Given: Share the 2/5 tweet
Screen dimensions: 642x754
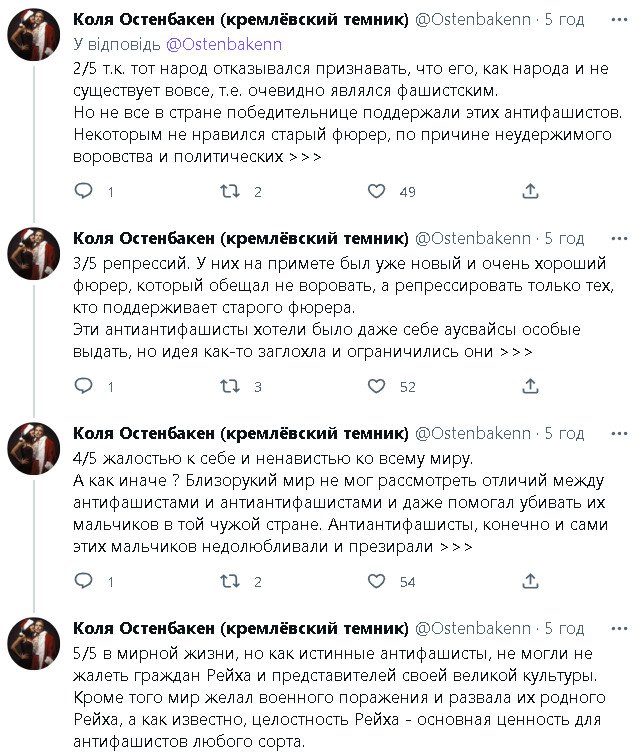Looking at the screenshot, I should coord(531,191).
